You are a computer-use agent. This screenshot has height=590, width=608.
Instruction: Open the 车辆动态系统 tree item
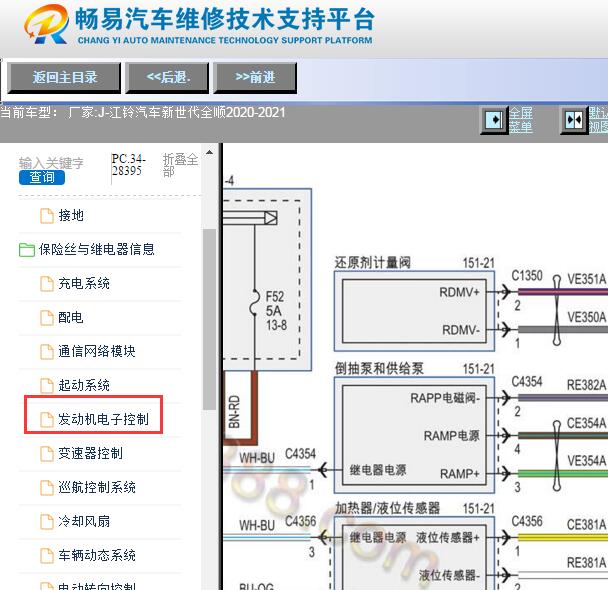pyautogui.click(x=97, y=555)
